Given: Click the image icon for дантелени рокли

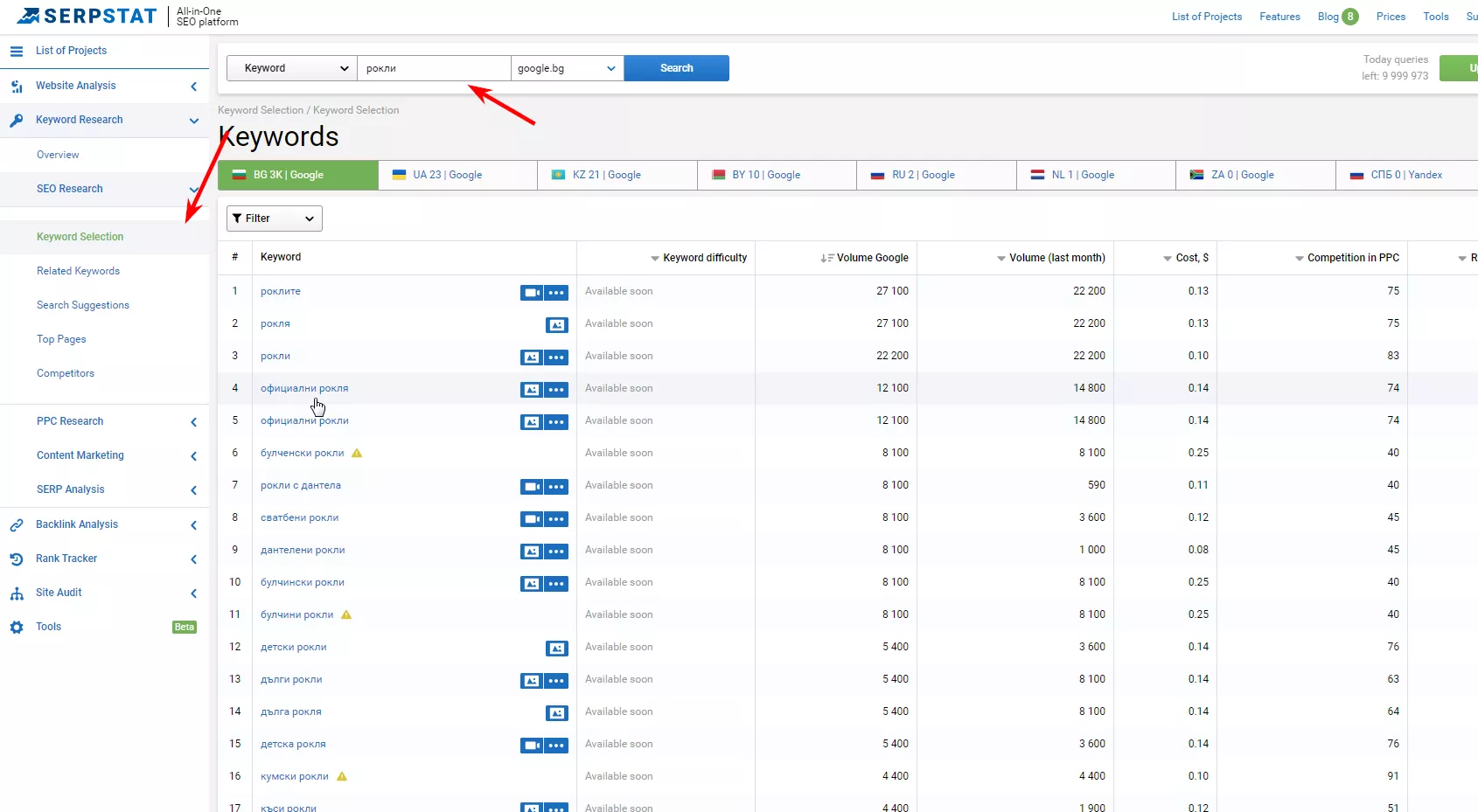Looking at the screenshot, I should coord(532,552).
